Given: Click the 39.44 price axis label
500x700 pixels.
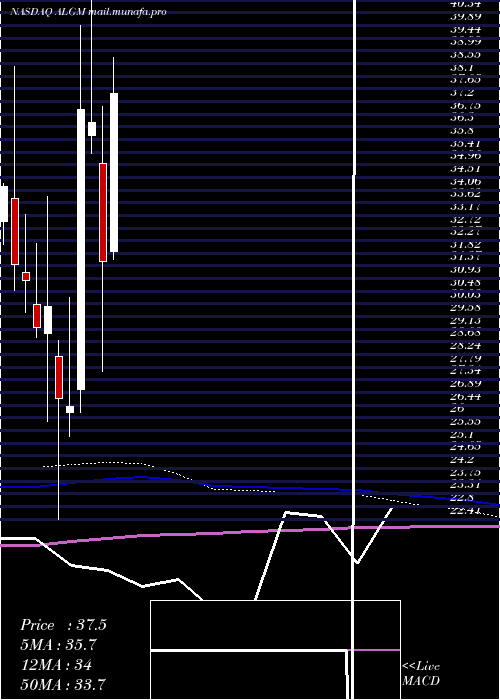Looking at the screenshot, I should click(x=465, y=29).
